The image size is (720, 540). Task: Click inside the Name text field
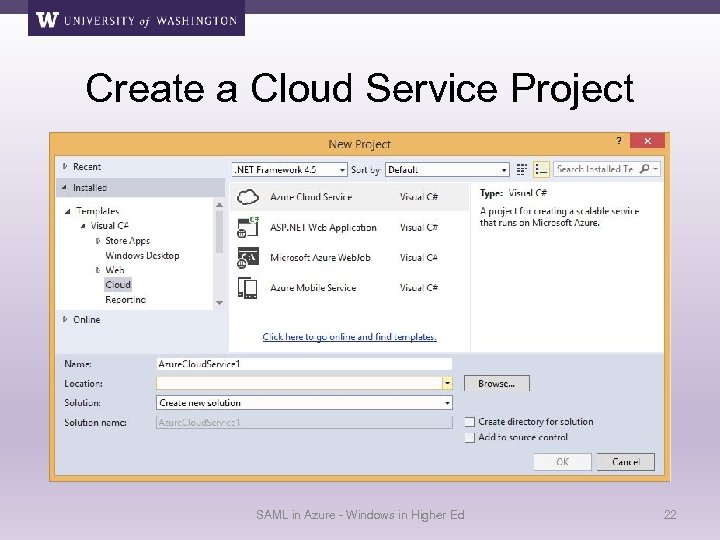pos(304,364)
